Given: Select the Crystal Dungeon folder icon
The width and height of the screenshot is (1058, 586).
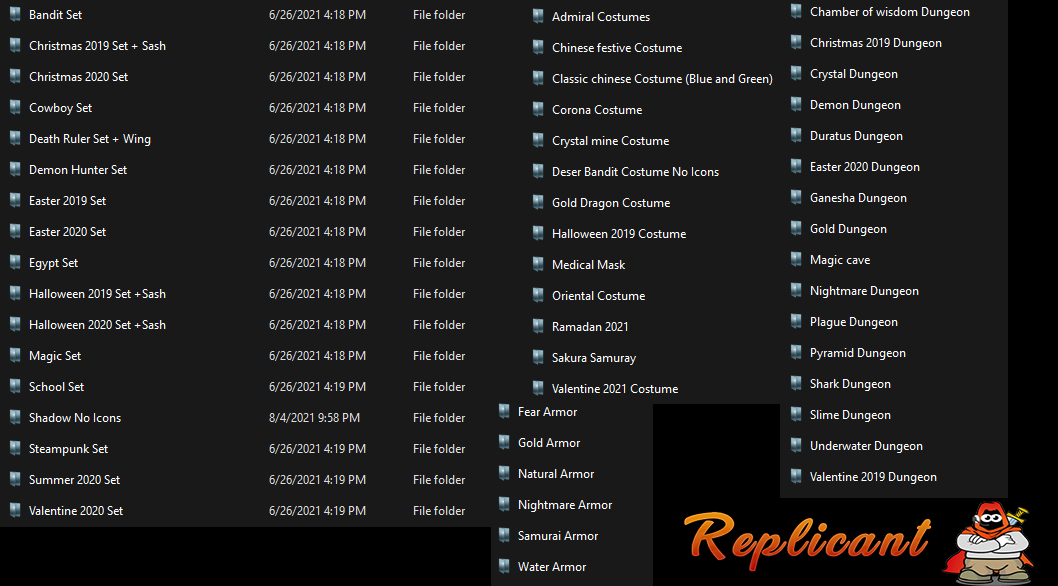Looking at the screenshot, I should (796, 74).
